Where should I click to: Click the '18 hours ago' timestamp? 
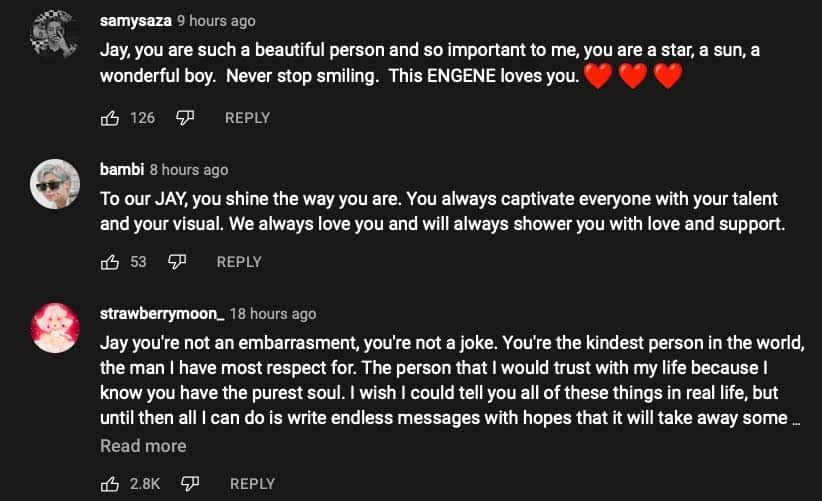273,313
